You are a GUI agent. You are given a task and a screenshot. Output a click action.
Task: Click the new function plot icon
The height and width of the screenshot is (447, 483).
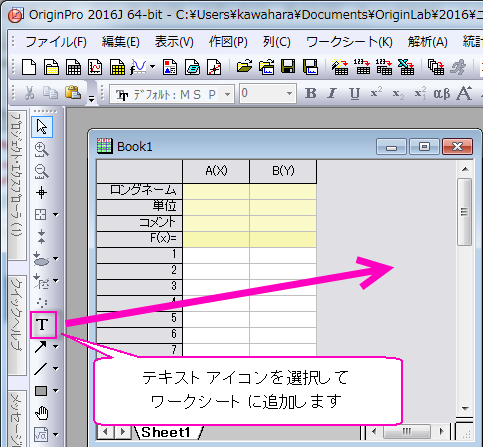click(x=138, y=67)
